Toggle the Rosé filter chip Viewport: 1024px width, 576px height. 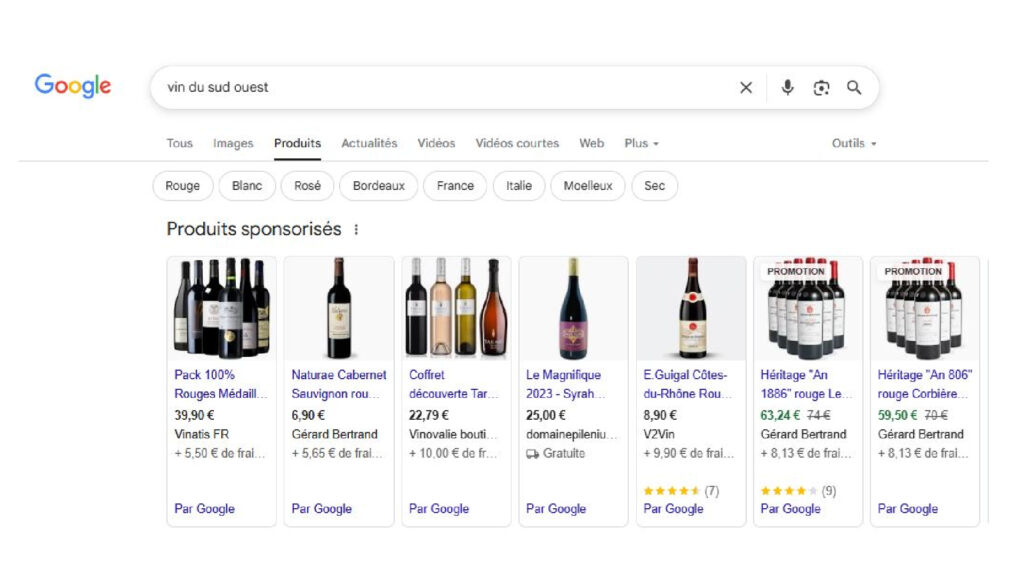pyautogui.click(x=307, y=186)
